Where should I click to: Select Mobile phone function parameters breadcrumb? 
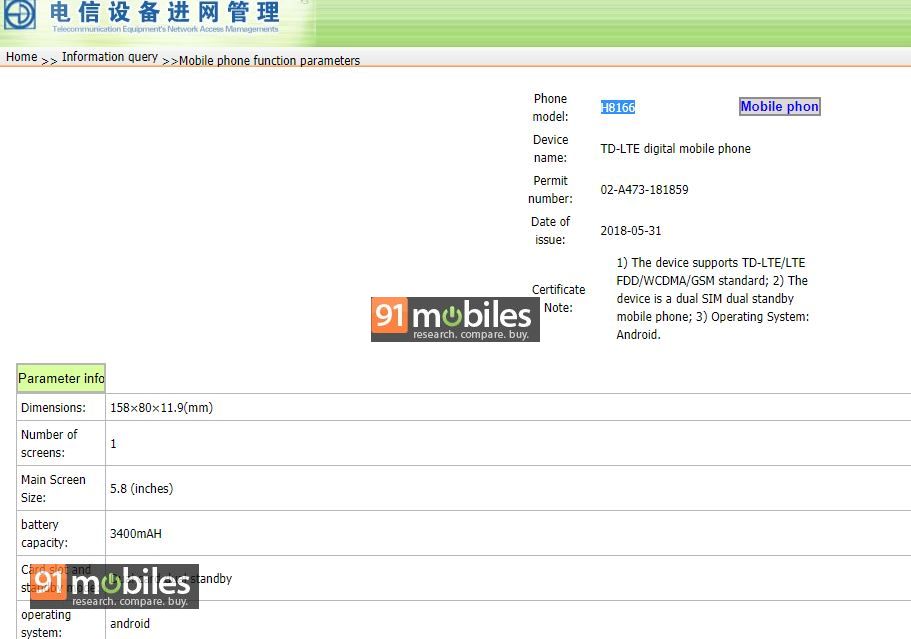(270, 60)
